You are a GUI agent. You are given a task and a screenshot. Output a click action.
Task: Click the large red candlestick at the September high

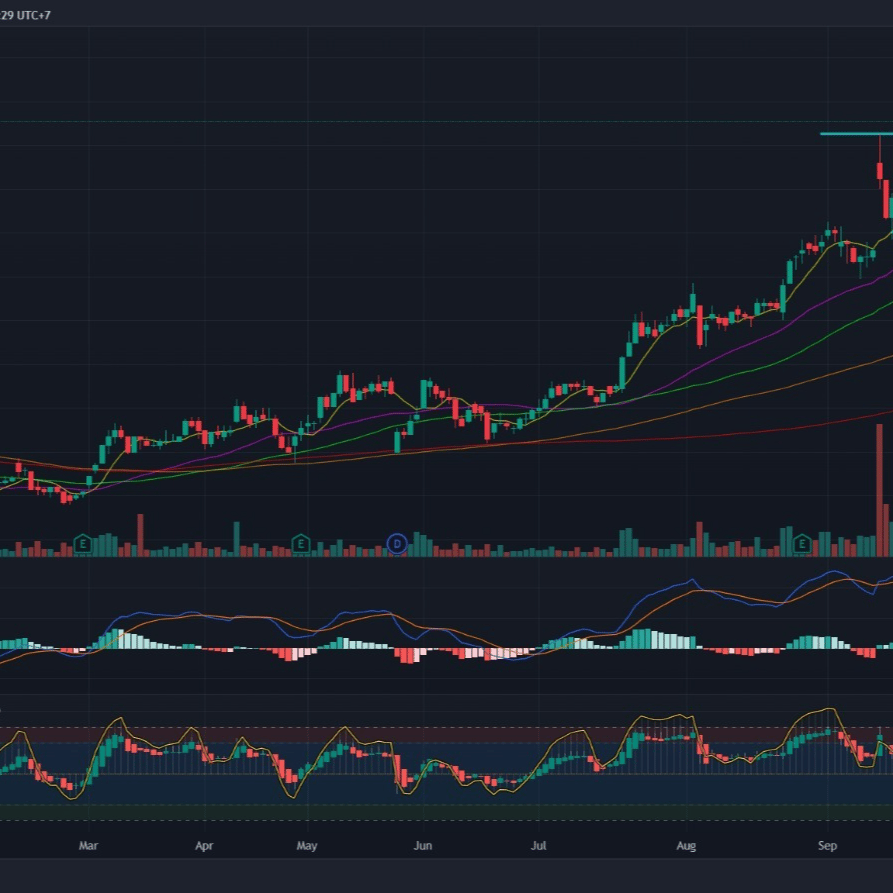pos(880,171)
